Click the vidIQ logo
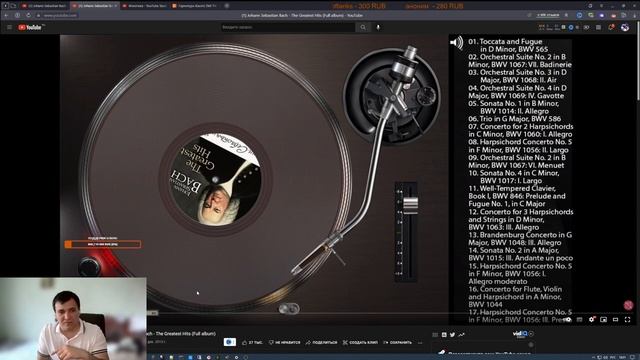This screenshot has height=360, width=640. (x=520, y=334)
